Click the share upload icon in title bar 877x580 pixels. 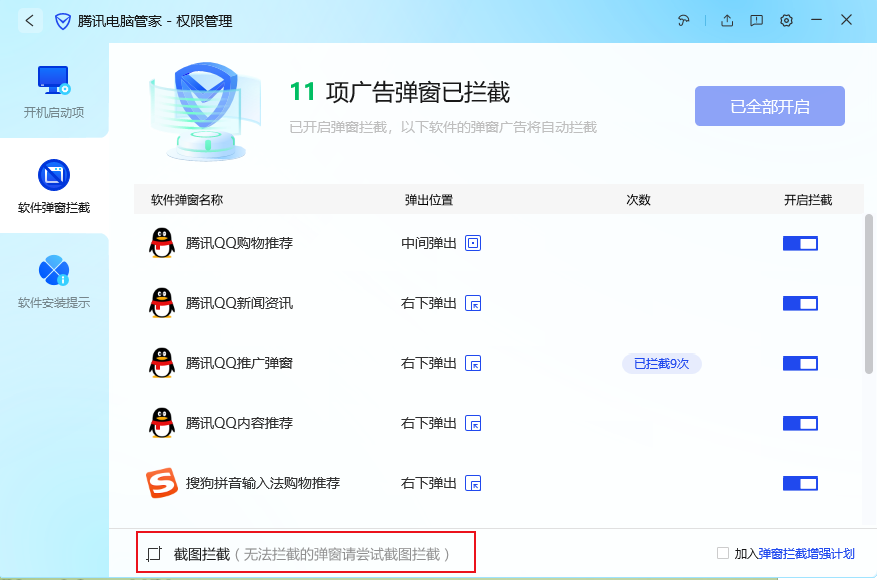point(727,21)
